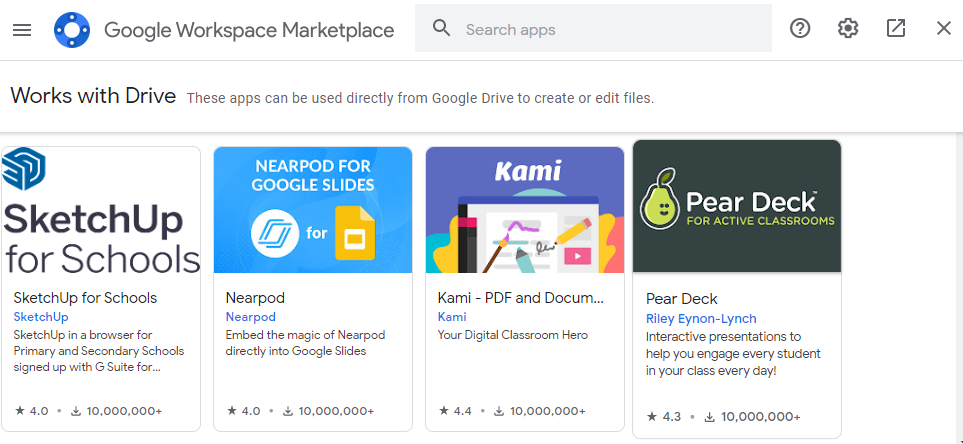The width and height of the screenshot is (963, 444).
Task: Click the Nearpod developer link
Action: 251,317
